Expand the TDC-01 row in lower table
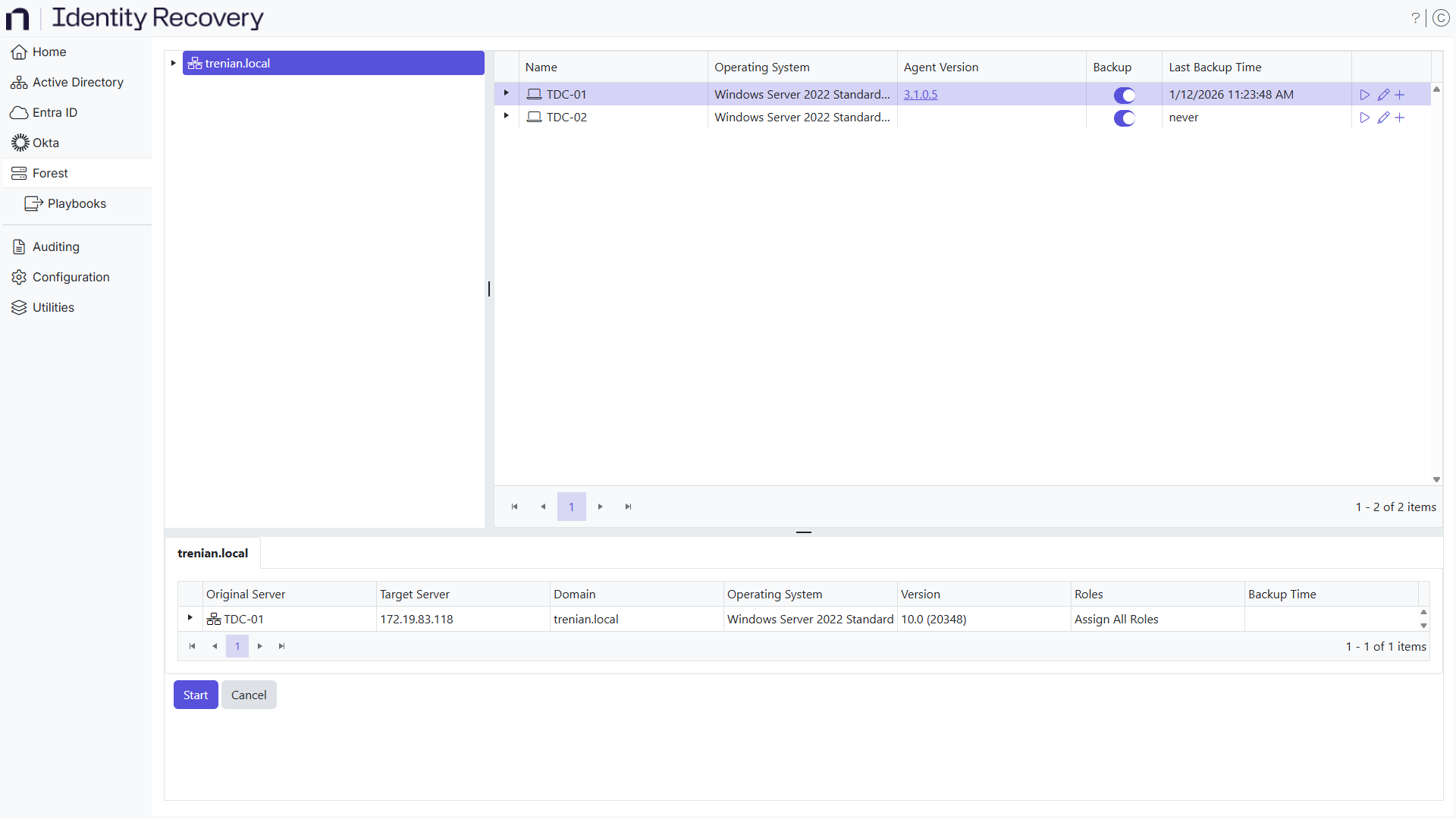1456x819 pixels. pyautogui.click(x=189, y=617)
